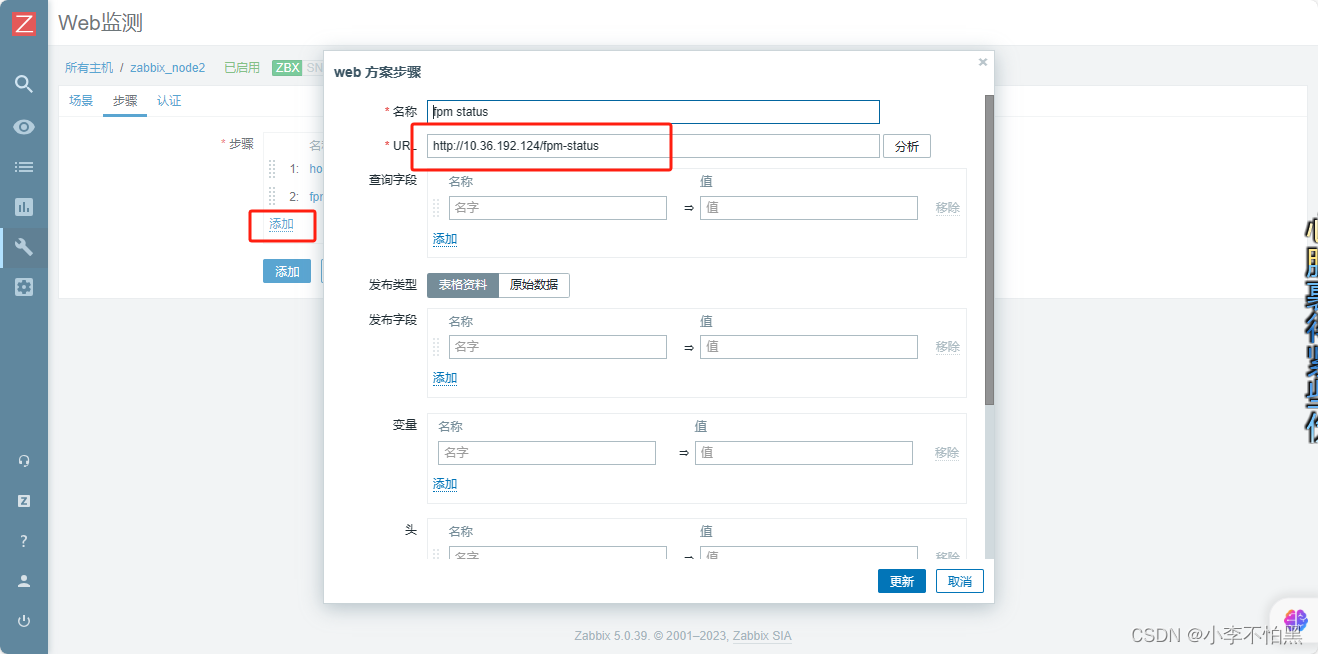Focus the 查询字段 名字 input
1318x654 pixels.
558,208
